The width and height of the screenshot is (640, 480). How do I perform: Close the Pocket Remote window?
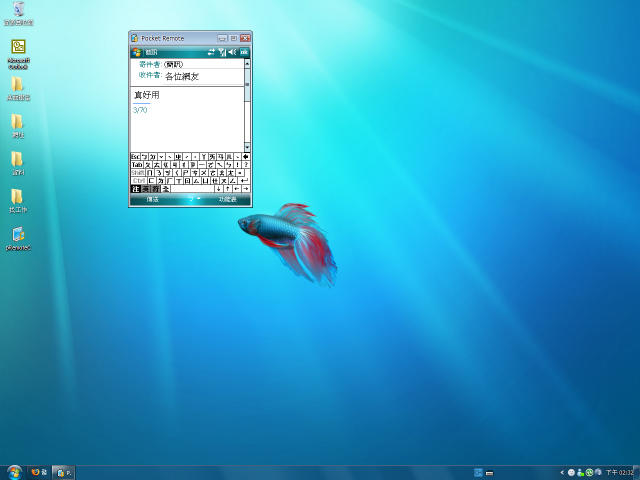pos(245,38)
